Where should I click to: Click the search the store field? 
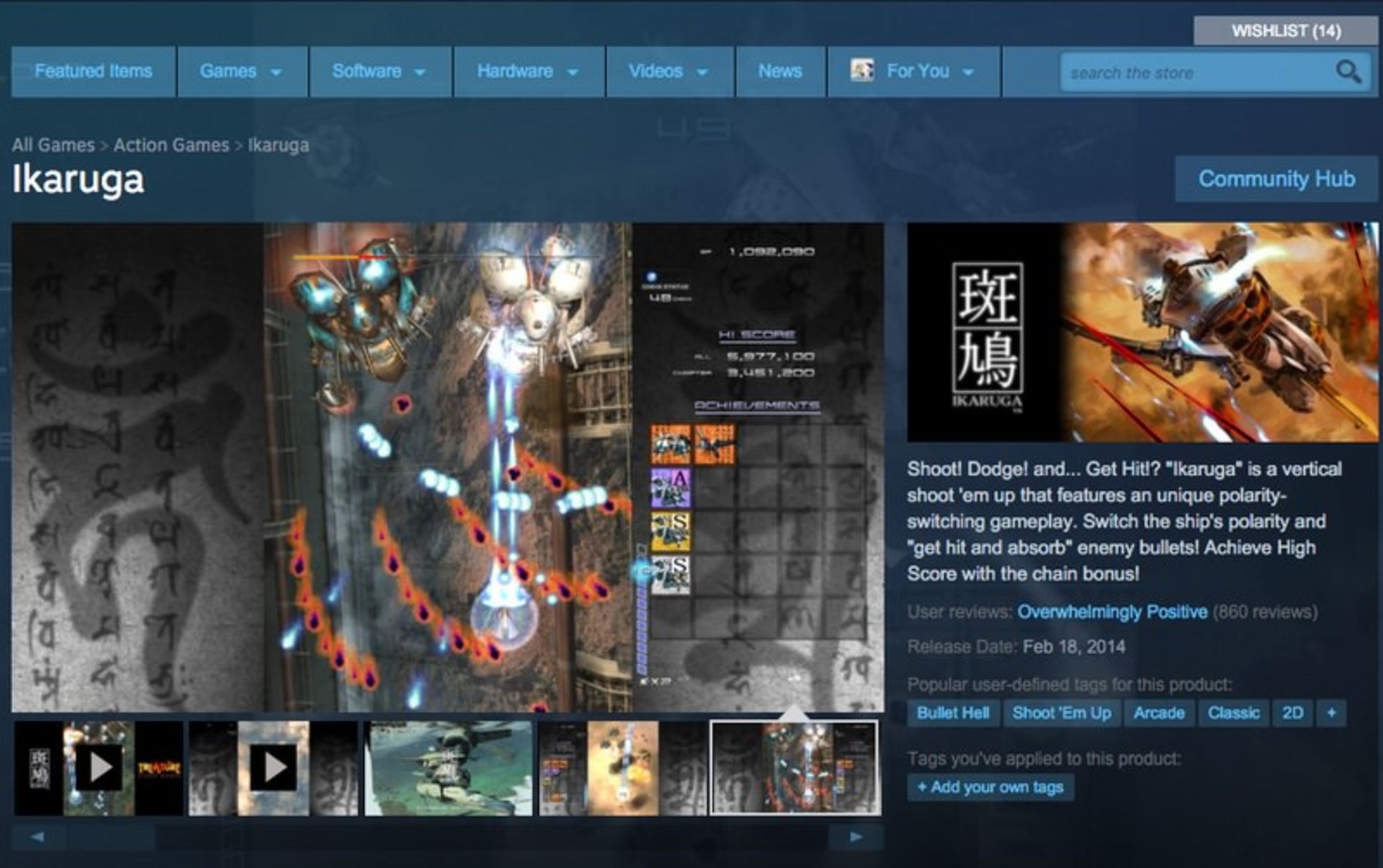click(1196, 73)
